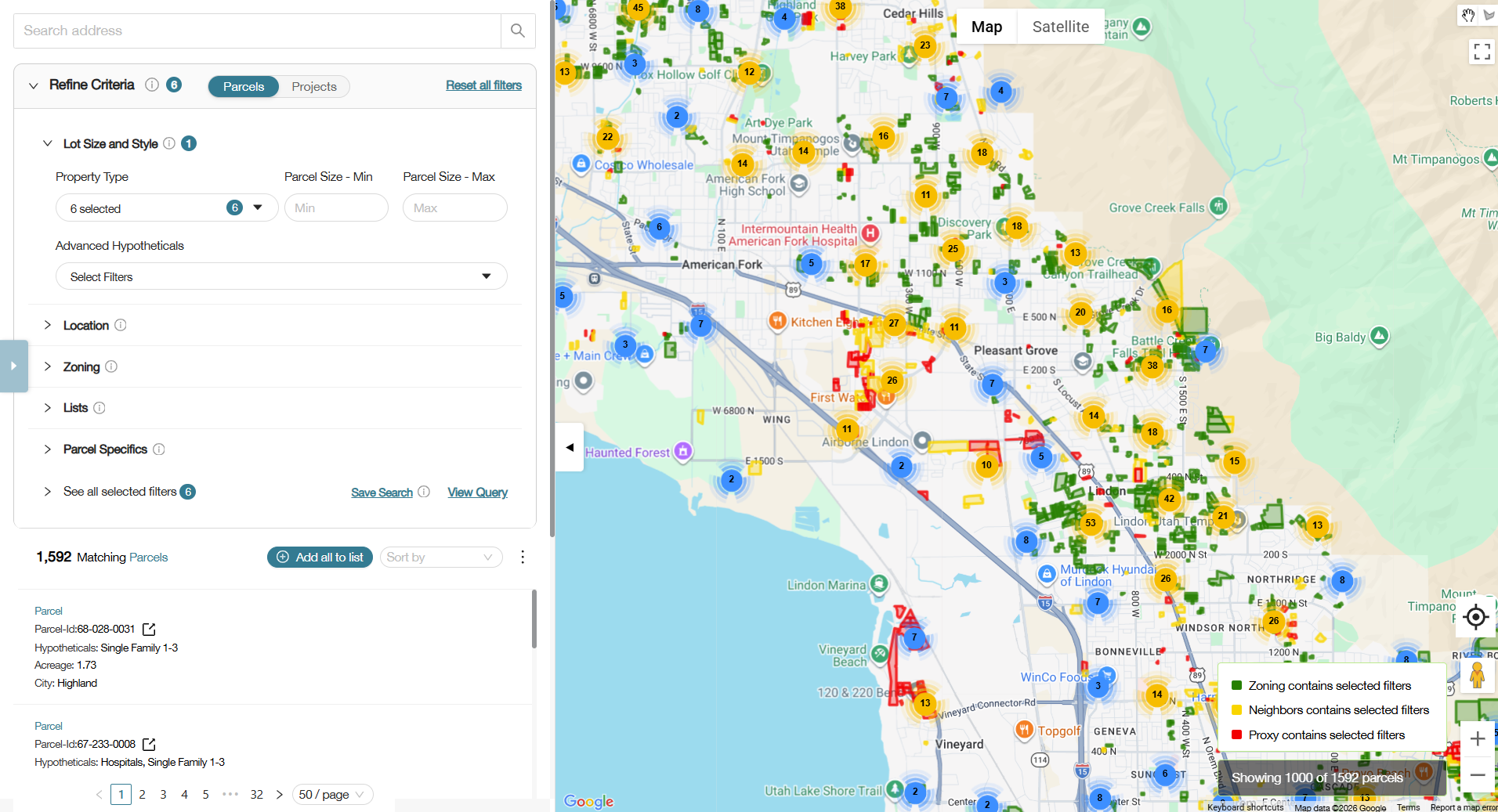Viewport: 1498px width, 812px height.
Task: Switch map to Map view
Action: [x=986, y=27]
